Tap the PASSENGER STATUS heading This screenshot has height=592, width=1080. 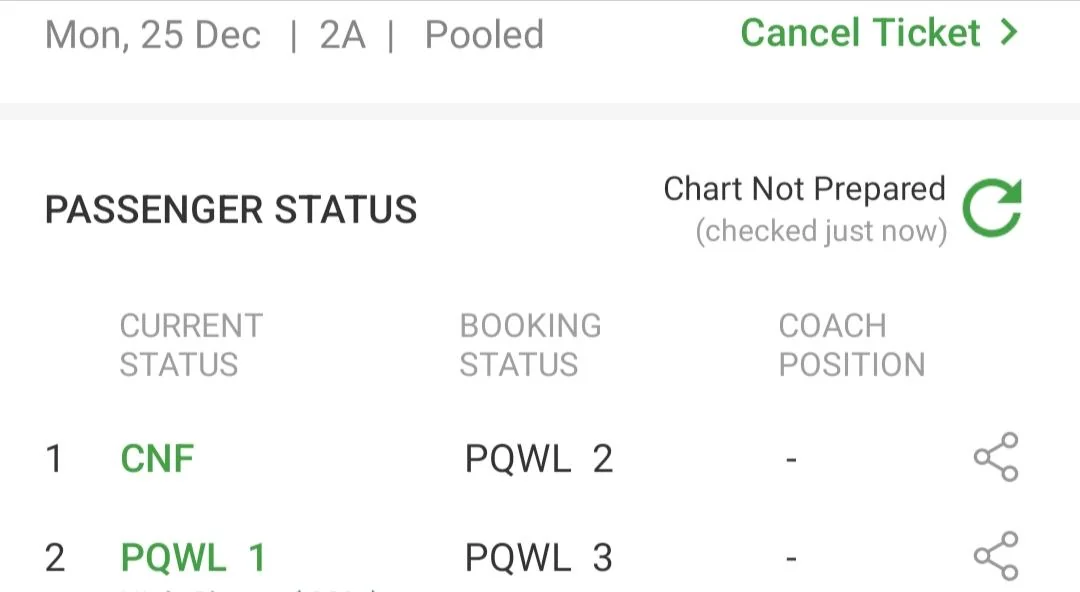(230, 209)
